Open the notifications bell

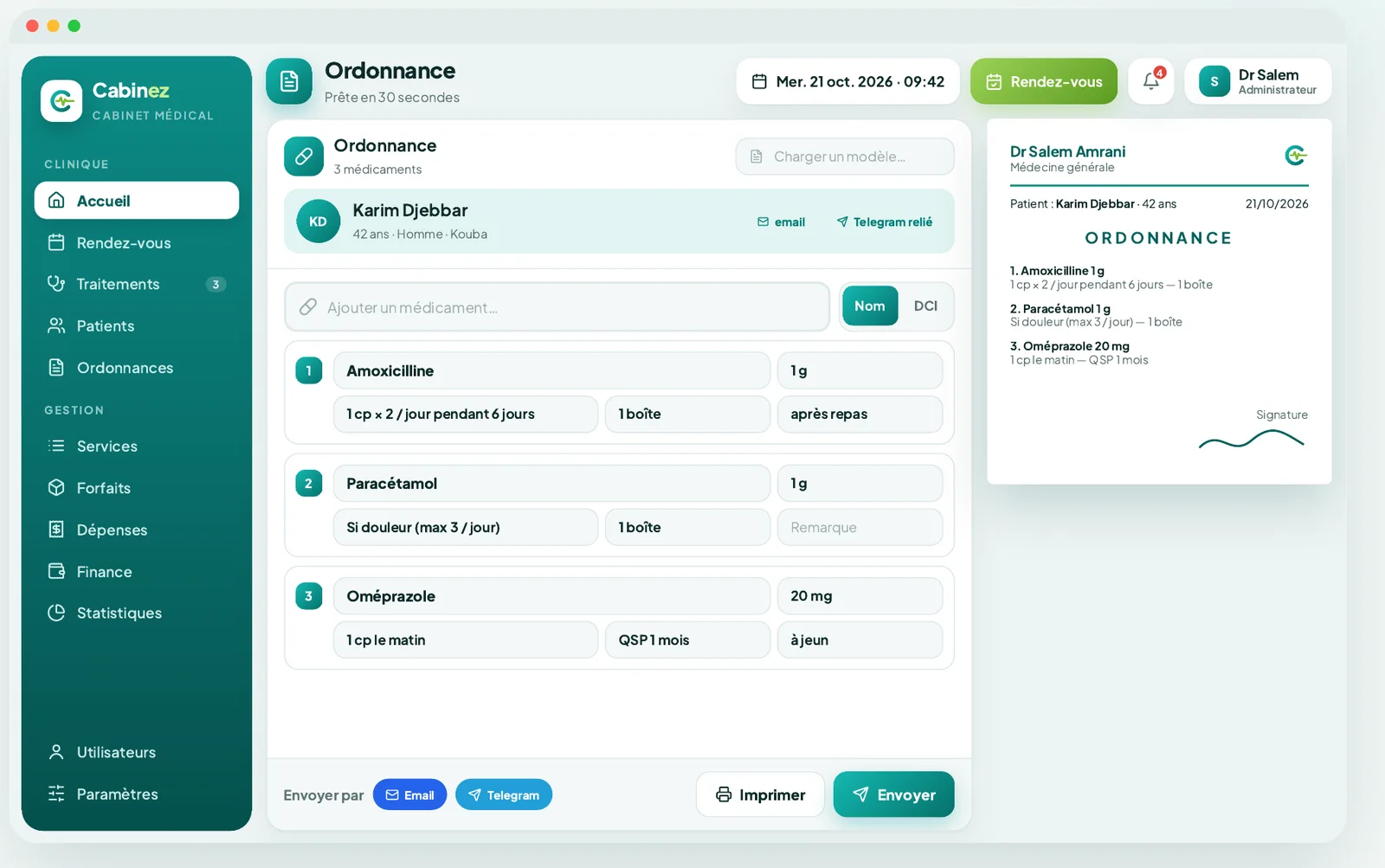click(1151, 81)
